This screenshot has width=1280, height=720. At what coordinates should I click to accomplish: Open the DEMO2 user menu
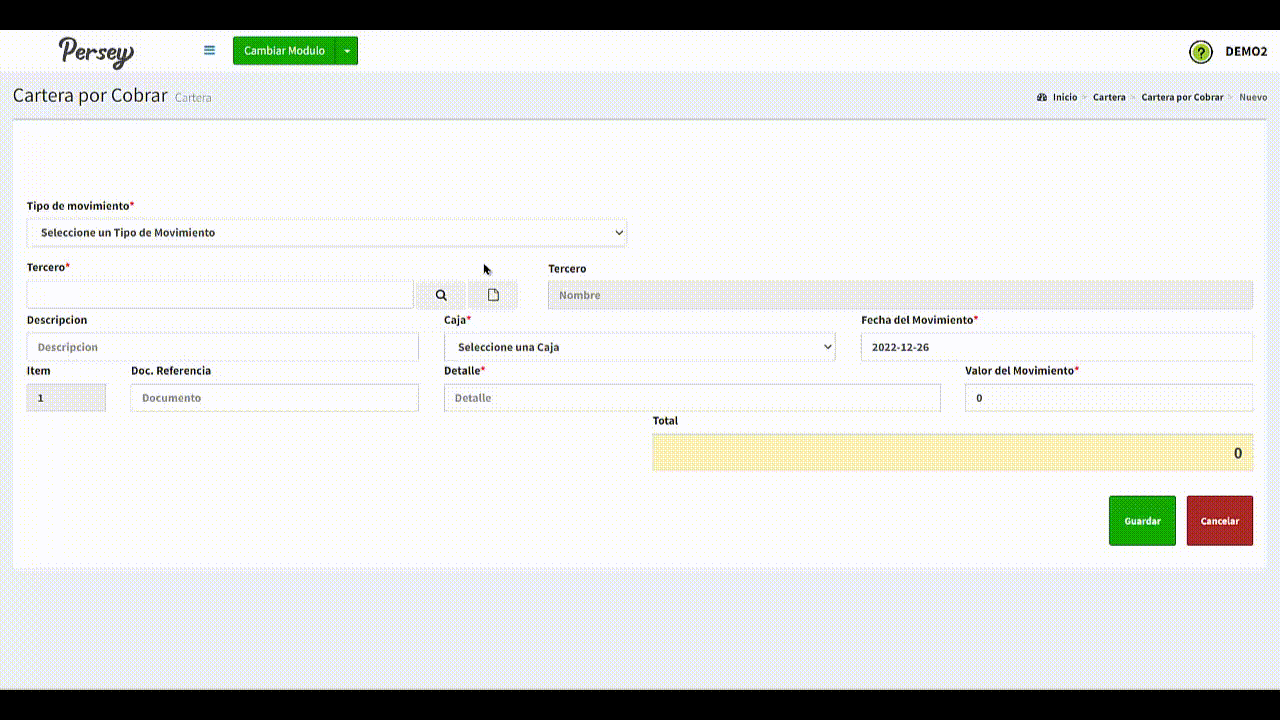pos(1246,52)
